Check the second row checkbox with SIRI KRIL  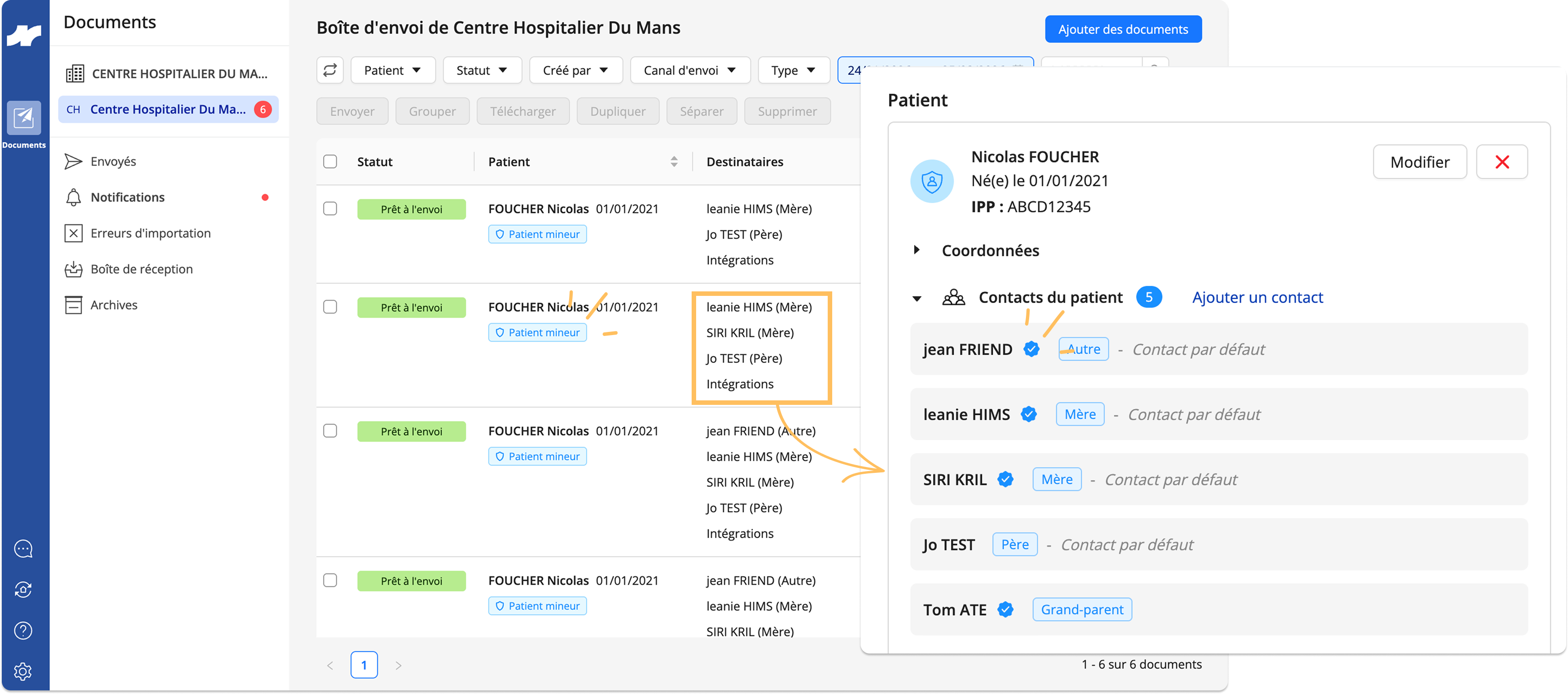point(330,307)
